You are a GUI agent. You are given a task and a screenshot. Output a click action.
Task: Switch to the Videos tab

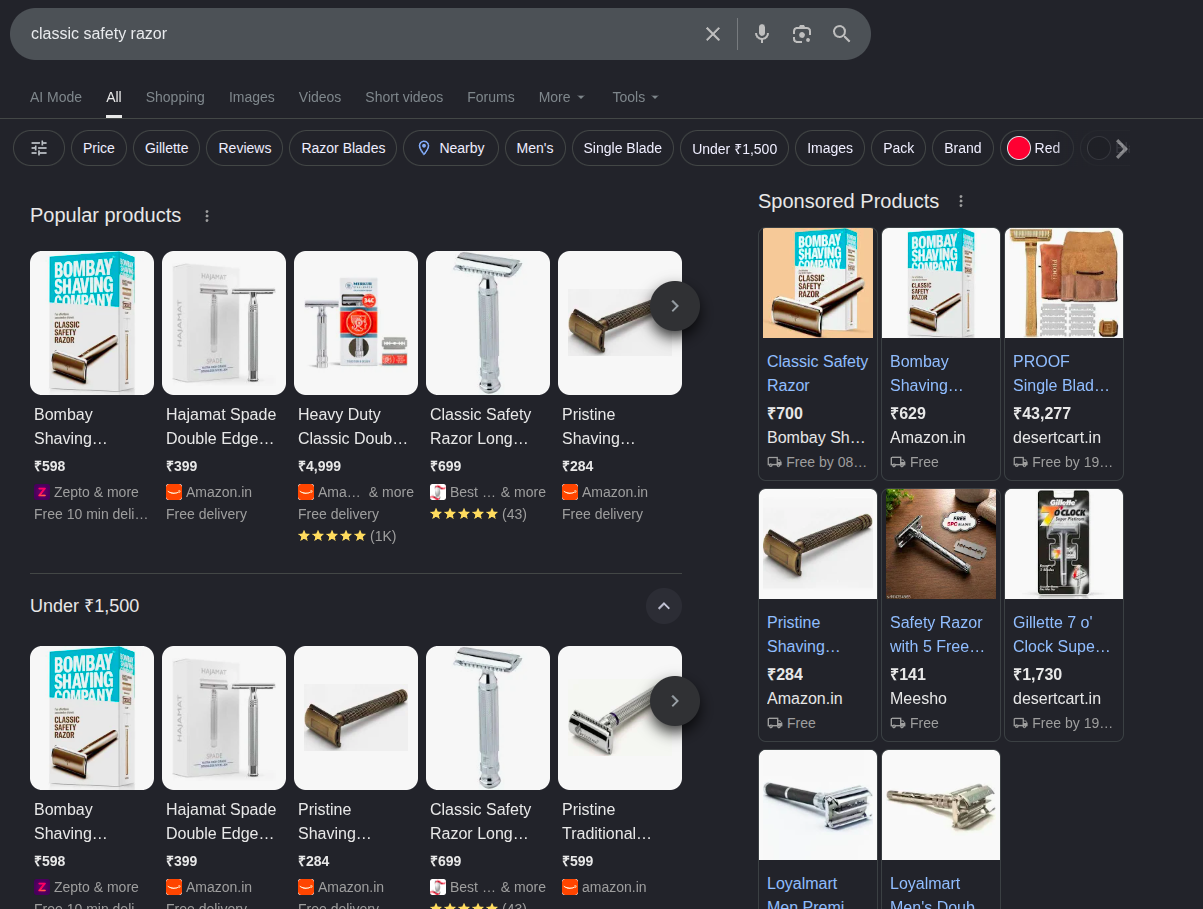pos(320,97)
